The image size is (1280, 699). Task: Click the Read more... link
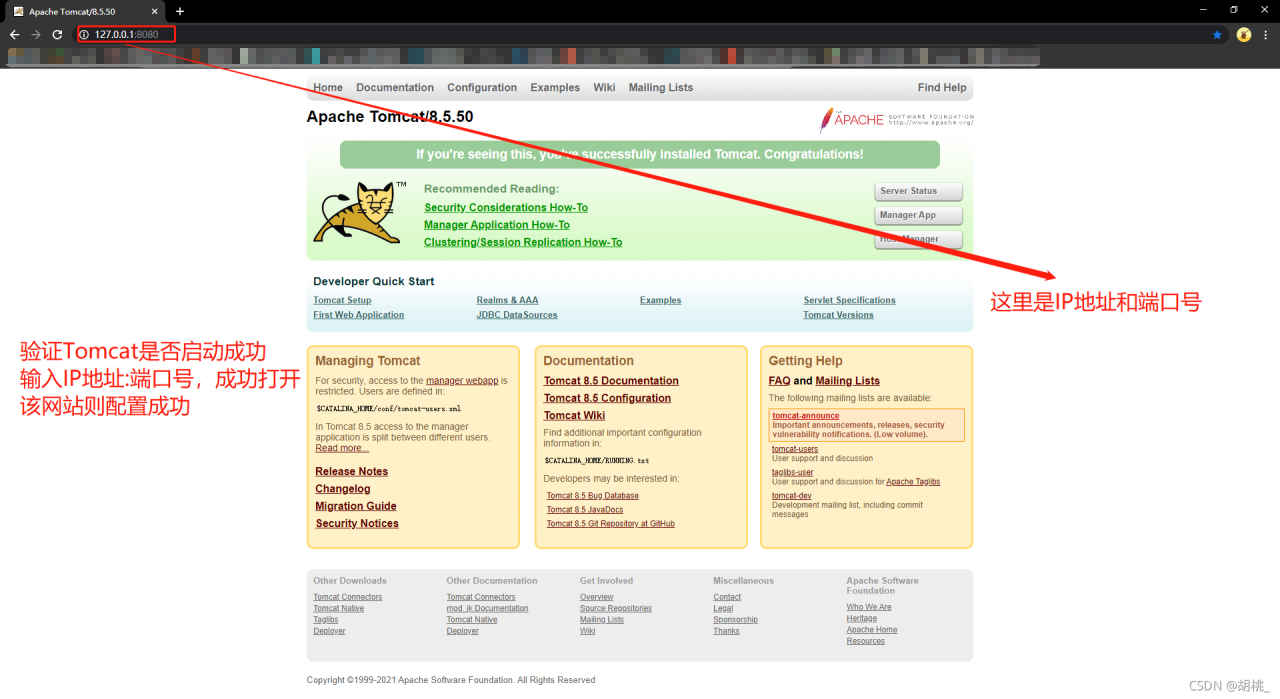[x=342, y=448]
